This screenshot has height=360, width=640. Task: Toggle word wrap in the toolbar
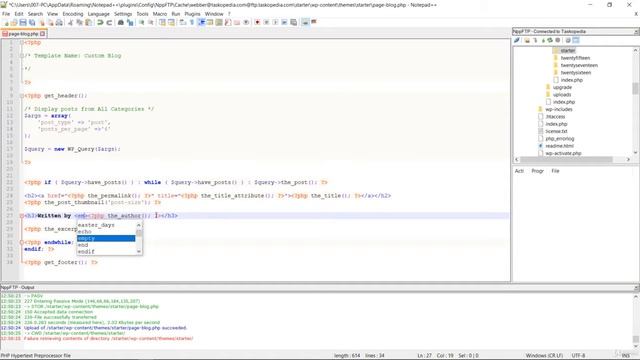pyautogui.click(x=182, y=22)
